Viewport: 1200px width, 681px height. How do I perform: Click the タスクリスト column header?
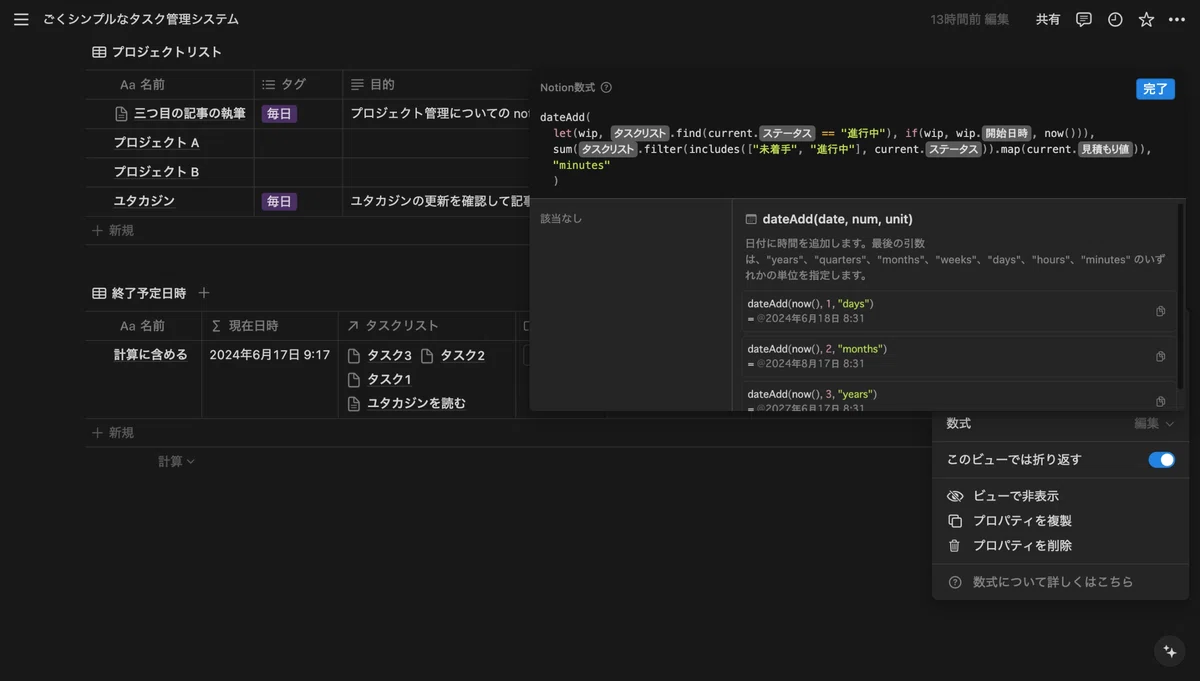point(427,326)
